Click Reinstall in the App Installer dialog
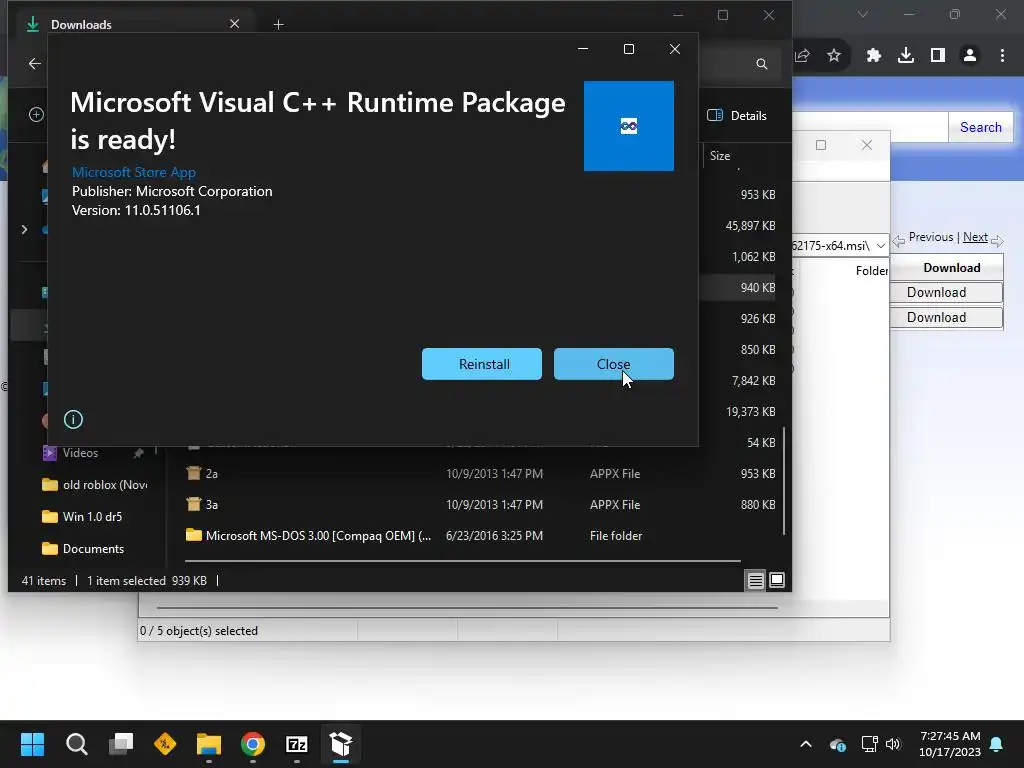 point(482,364)
